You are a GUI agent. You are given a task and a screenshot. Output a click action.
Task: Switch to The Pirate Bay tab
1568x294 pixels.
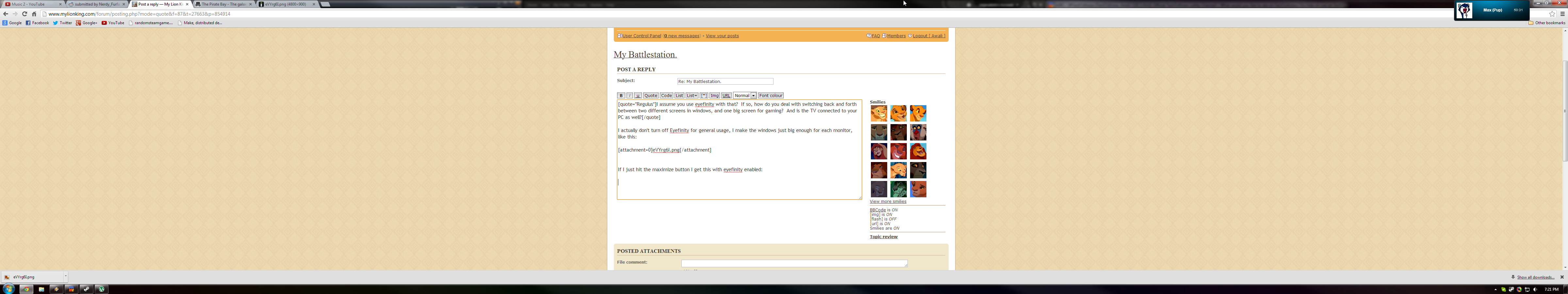pos(223,4)
